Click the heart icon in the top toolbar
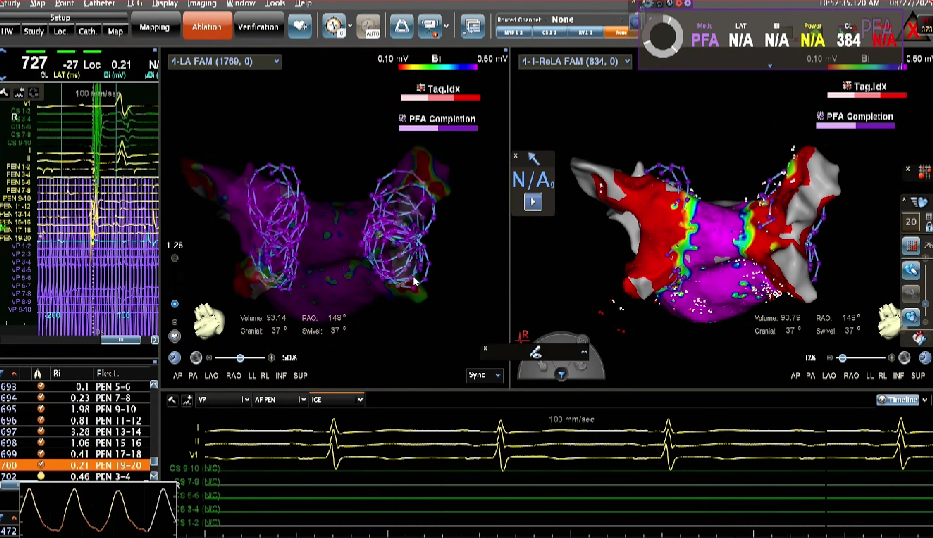The width and height of the screenshot is (933, 538). tap(299, 26)
